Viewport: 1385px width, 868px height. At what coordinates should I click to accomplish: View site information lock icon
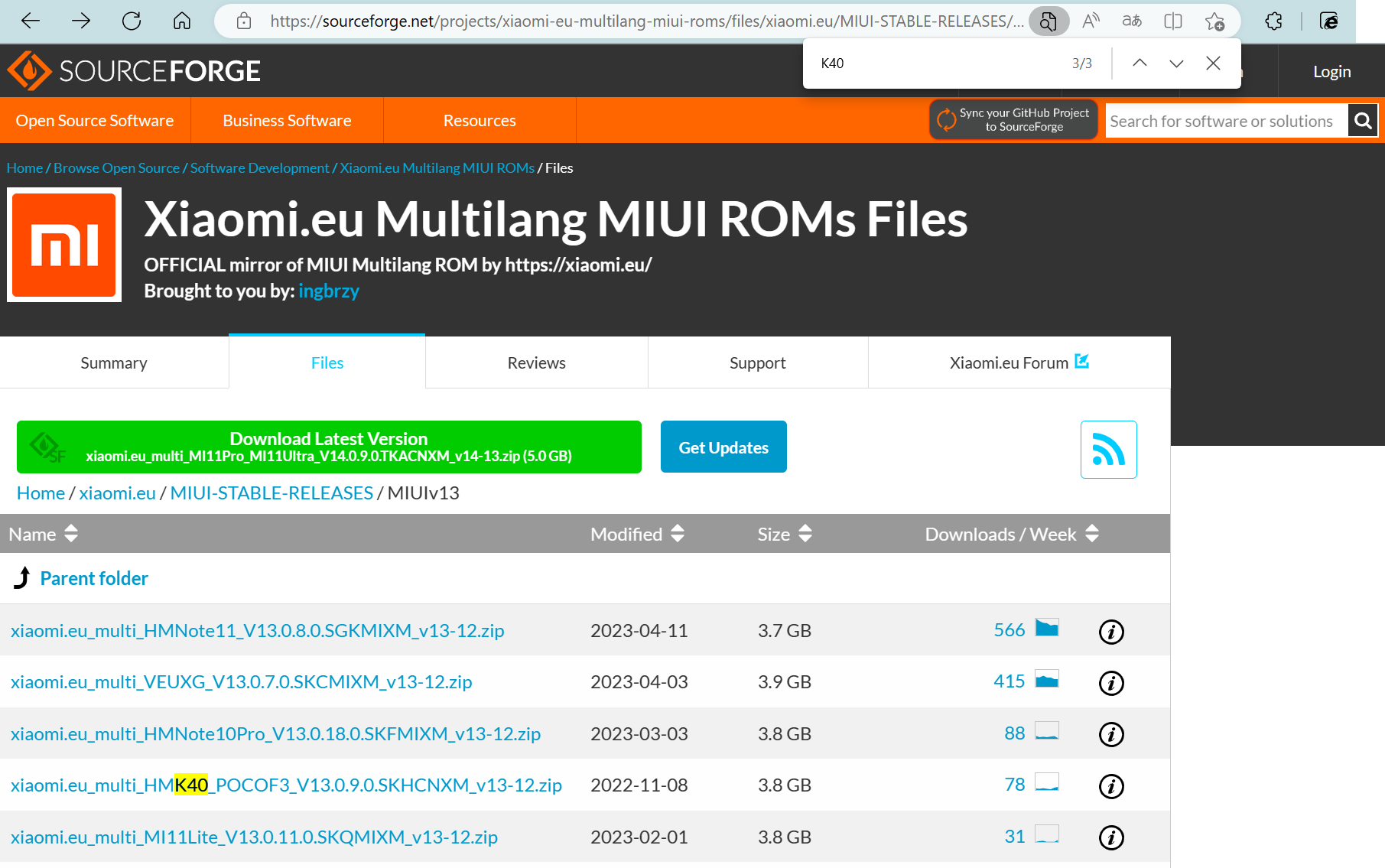tap(244, 21)
